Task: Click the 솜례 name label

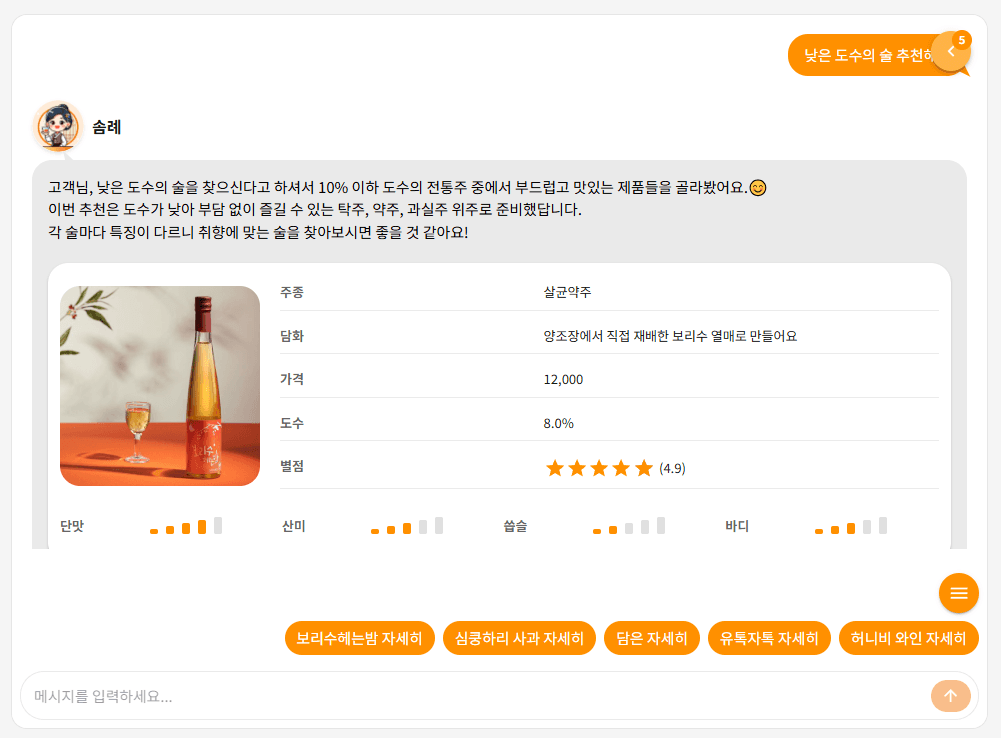Action: pyautogui.click(x=107, y=127)
